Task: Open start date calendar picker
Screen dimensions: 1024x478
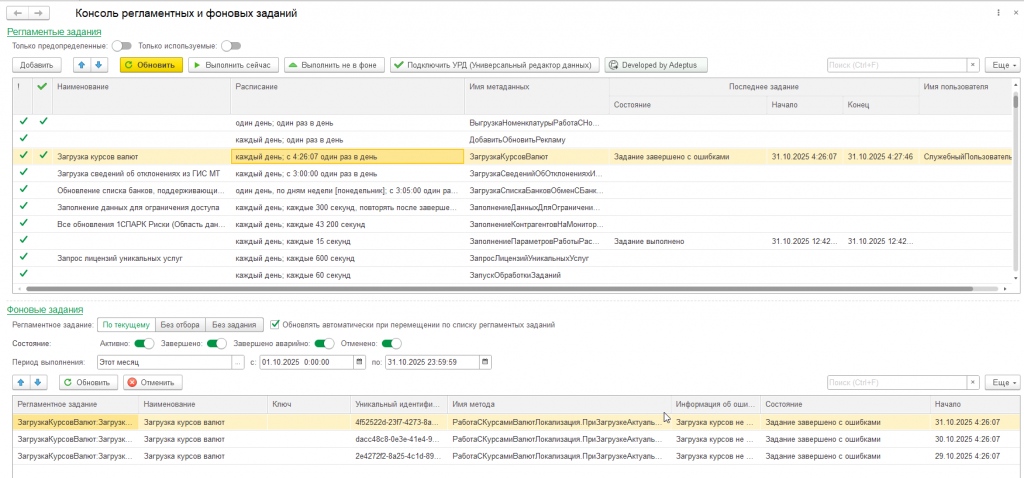Action: point(359,362)
